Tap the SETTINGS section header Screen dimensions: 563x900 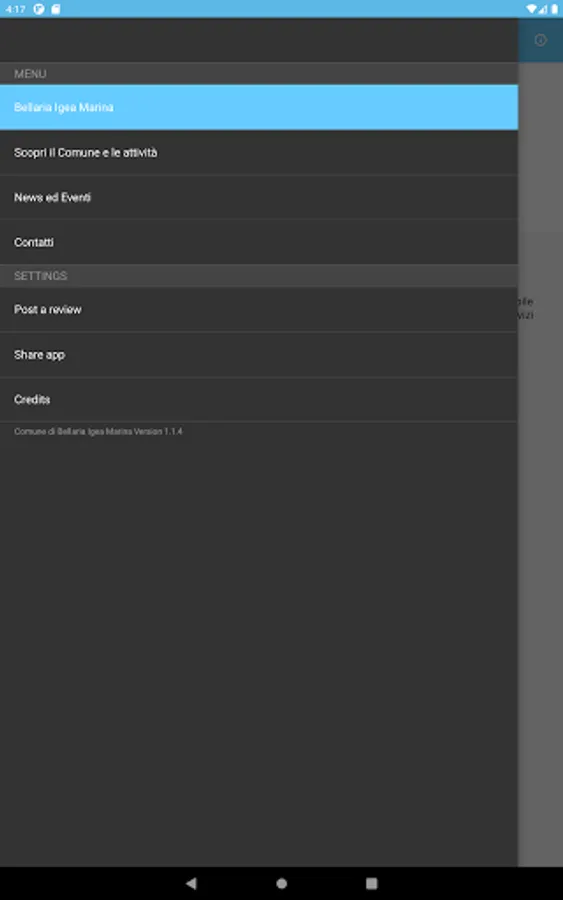pyautogui.click(x=259, y=276)
